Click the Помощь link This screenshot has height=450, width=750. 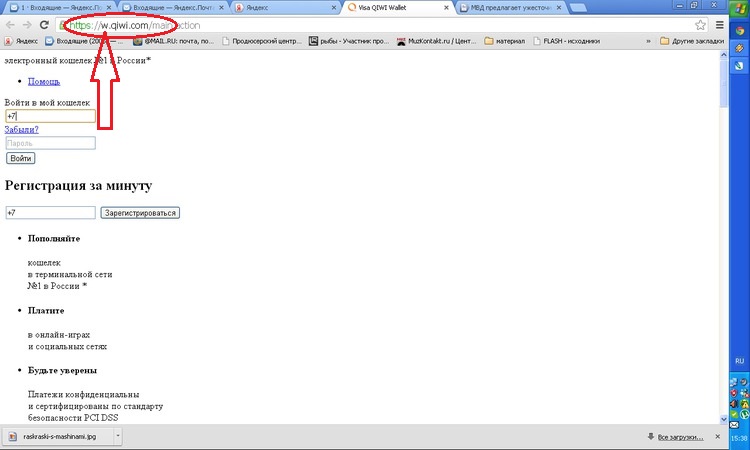44,81
